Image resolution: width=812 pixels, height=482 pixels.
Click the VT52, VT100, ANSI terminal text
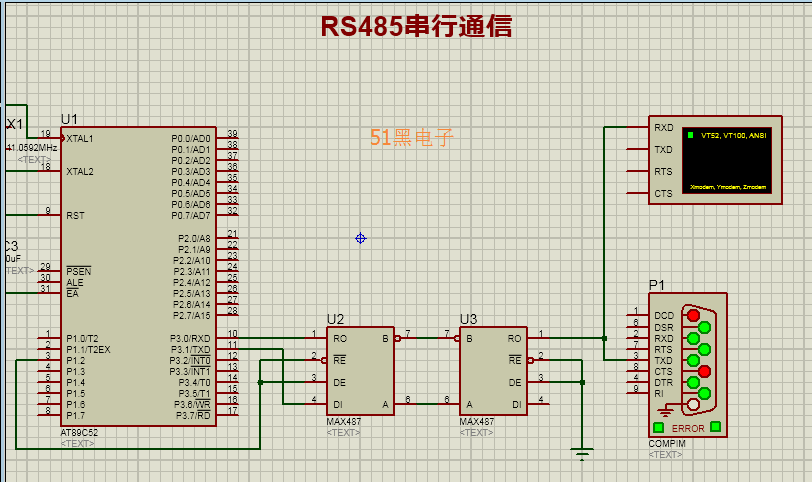(x=734, y=135)
